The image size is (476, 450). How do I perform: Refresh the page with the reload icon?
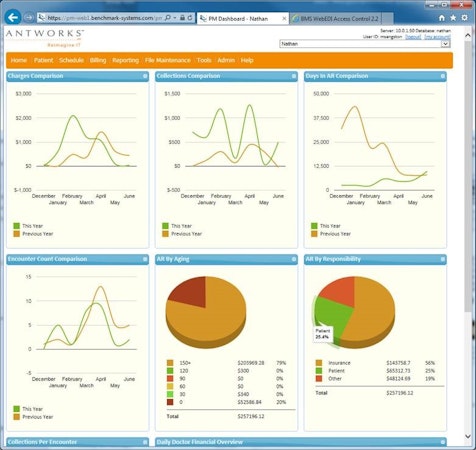190,18
